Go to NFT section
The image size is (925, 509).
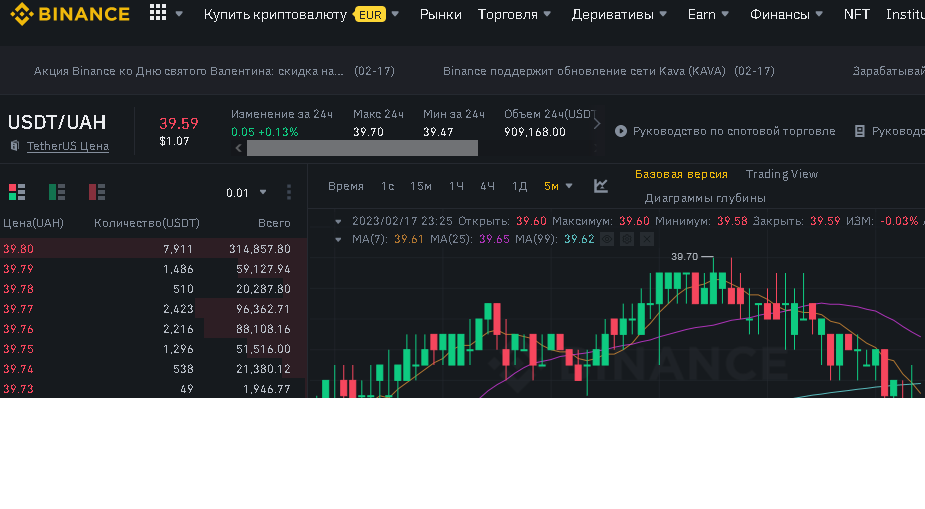click(x=857, y=14)
